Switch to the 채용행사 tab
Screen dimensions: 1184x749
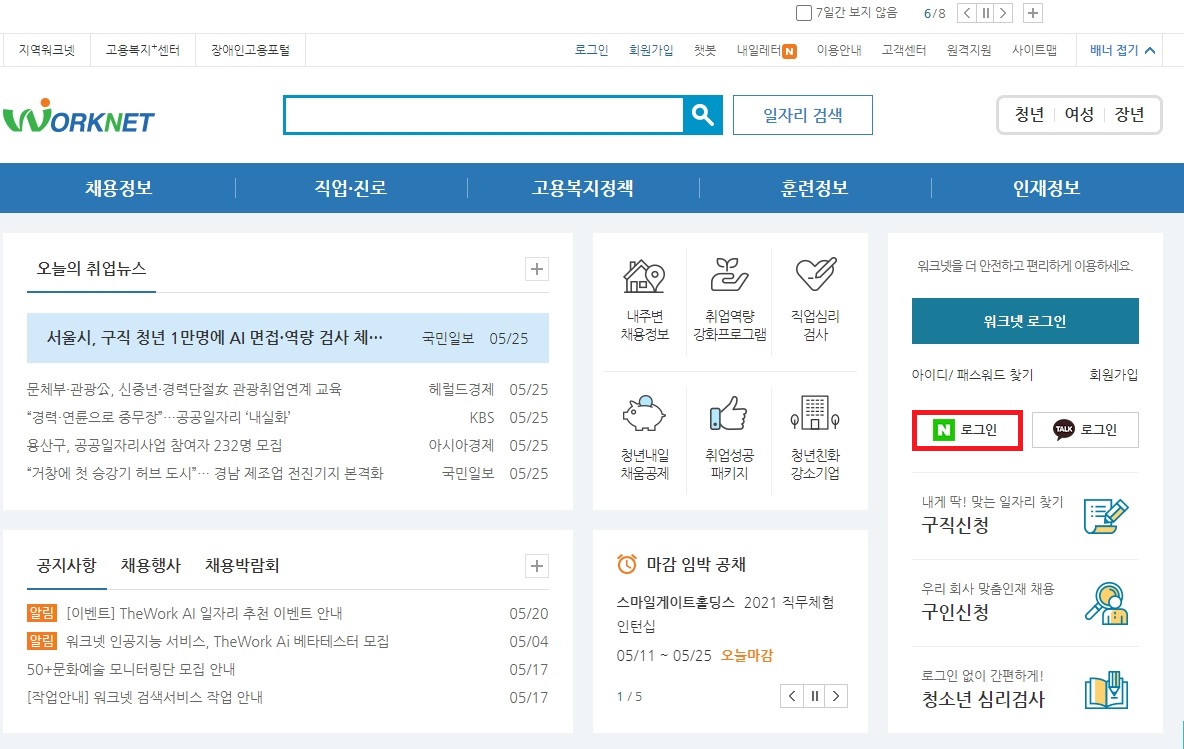coord(151,566)
